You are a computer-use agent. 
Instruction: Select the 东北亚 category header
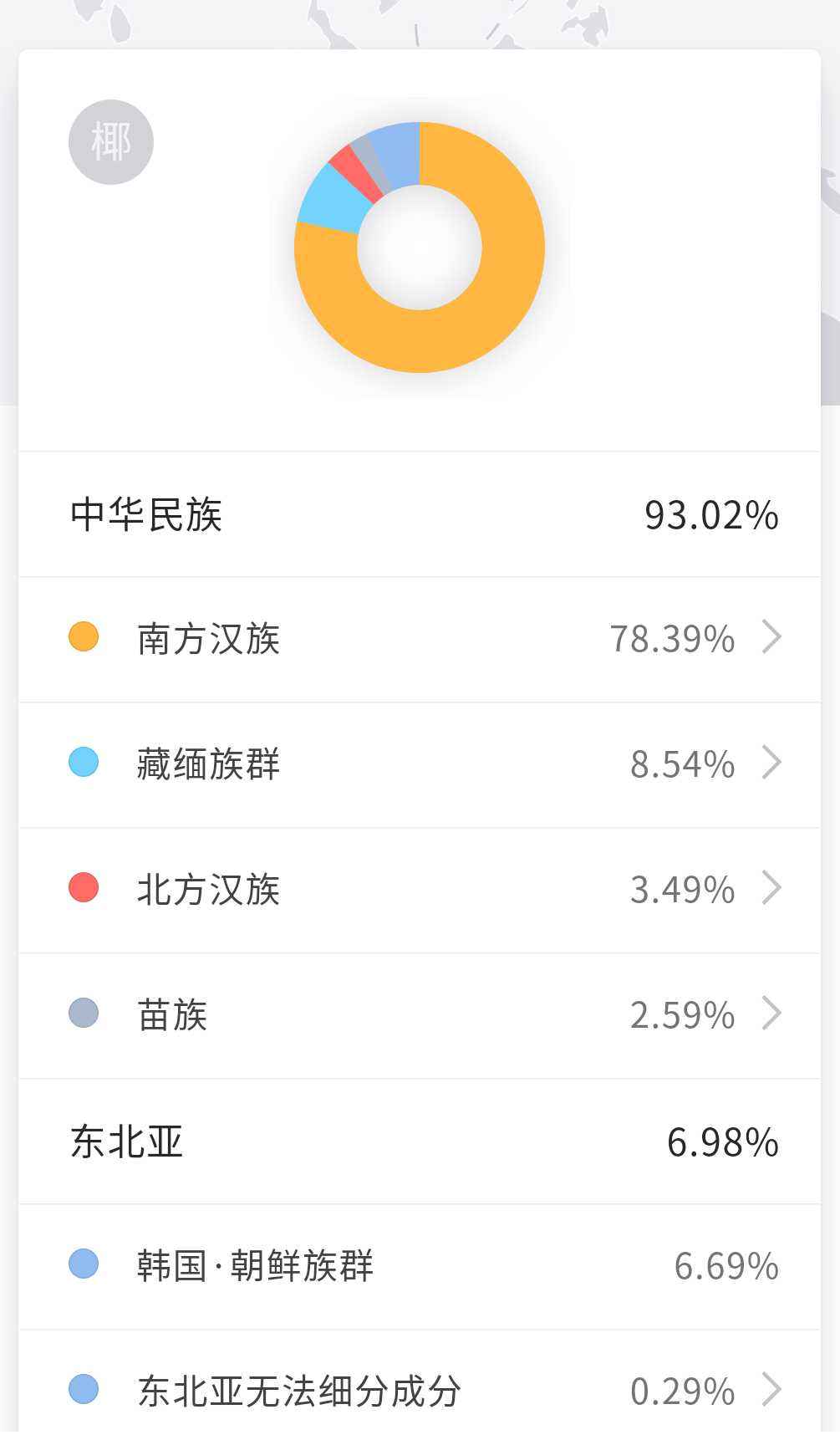127,1141
